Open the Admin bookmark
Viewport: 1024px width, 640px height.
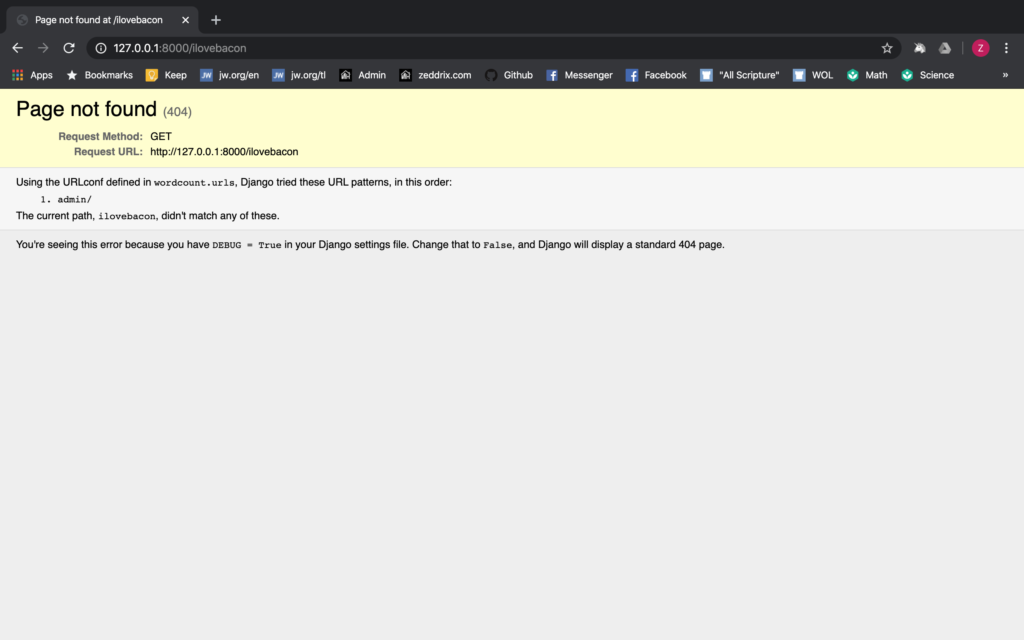(x=362, y=75)
